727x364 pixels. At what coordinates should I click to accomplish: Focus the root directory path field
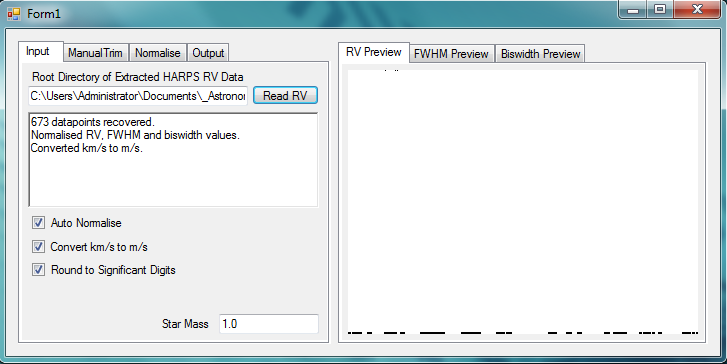click(x=138, y=96)
